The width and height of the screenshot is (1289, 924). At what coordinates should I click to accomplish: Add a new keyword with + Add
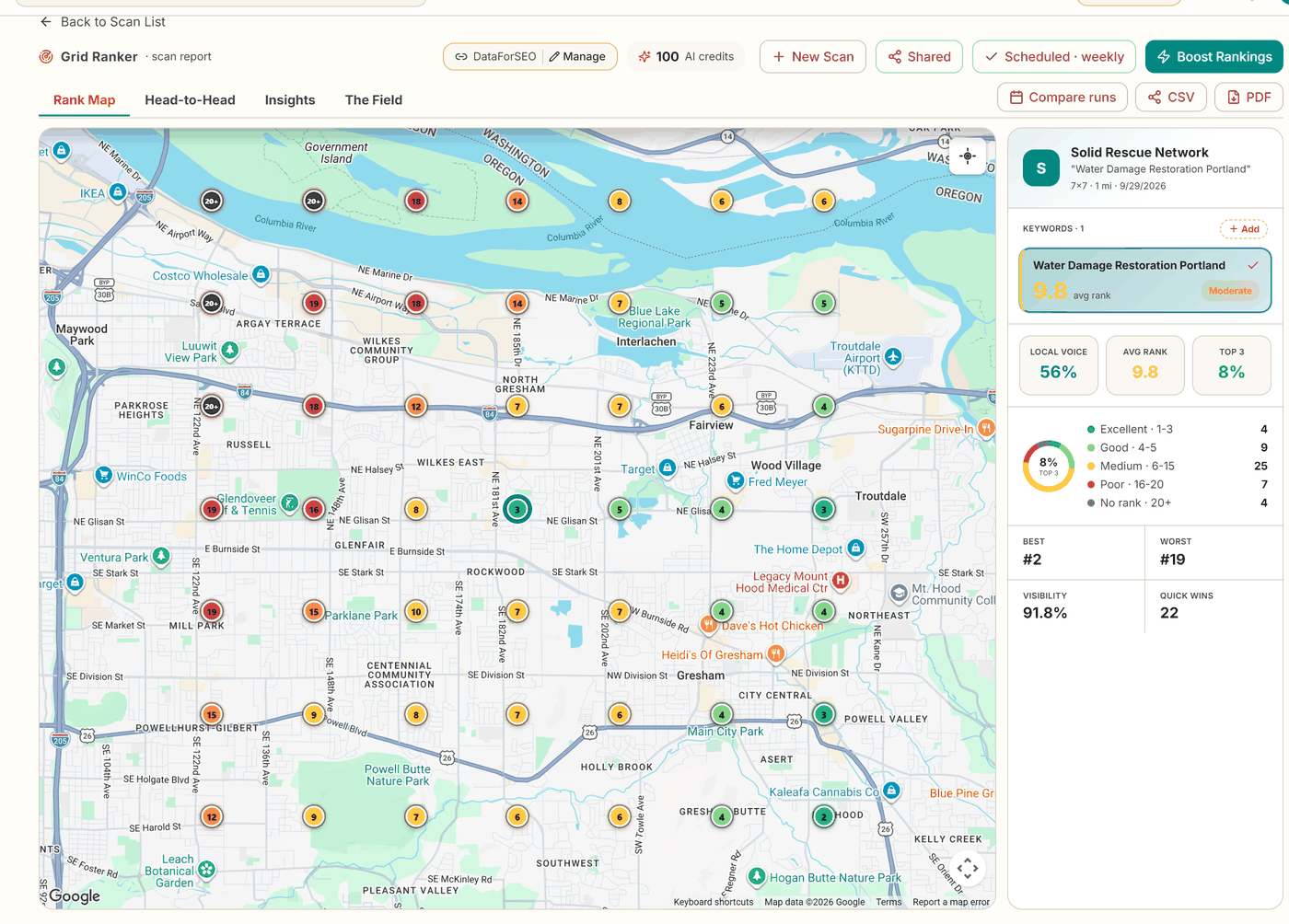1244,229
